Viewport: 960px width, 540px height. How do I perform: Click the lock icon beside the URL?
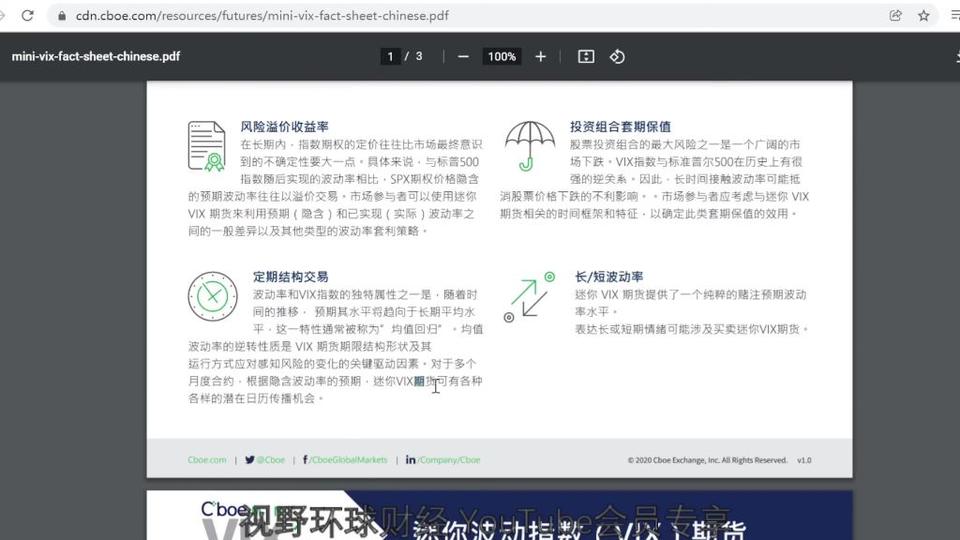click(62, 16)
